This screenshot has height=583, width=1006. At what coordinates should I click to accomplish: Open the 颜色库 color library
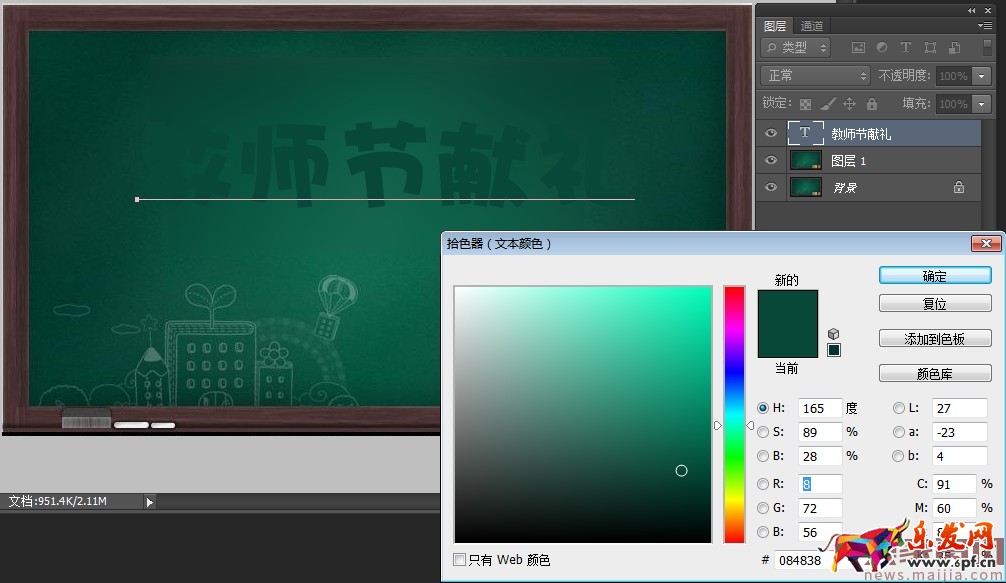[934, 373]
